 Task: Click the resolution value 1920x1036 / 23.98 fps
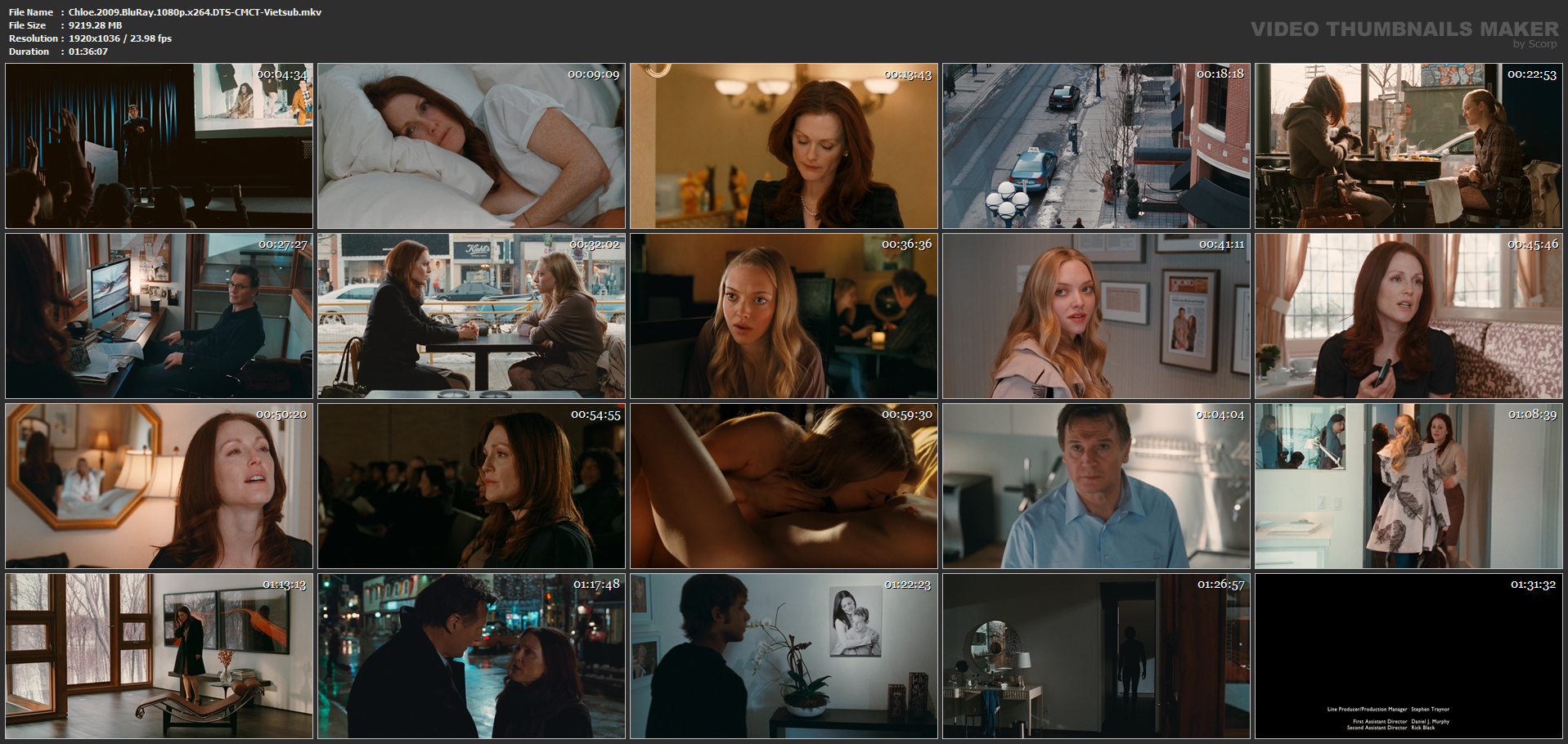pyautogui.click(x=120, y=38)
